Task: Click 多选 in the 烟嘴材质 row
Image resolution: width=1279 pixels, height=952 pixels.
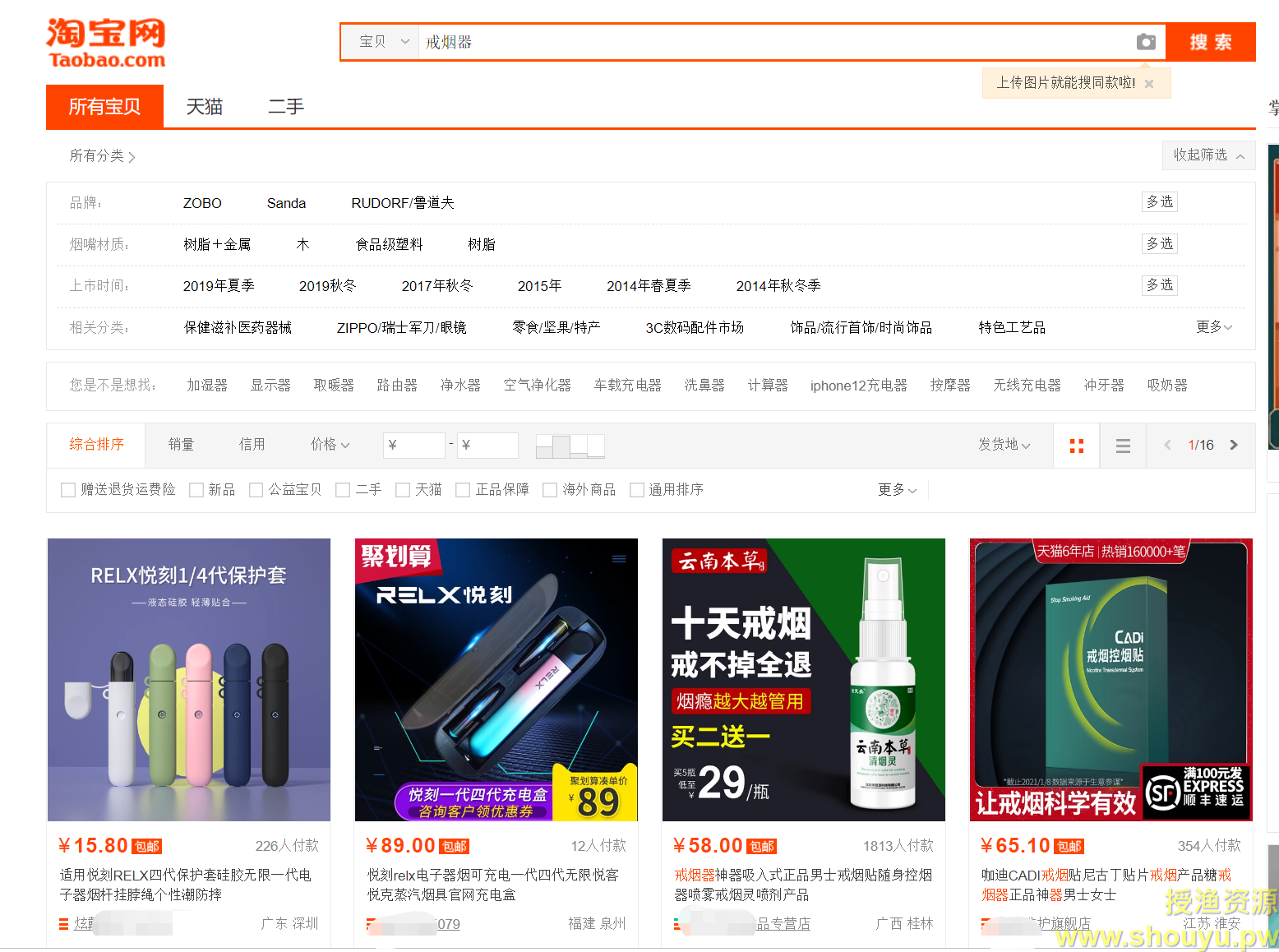Action: click(x=1160, y=243)
